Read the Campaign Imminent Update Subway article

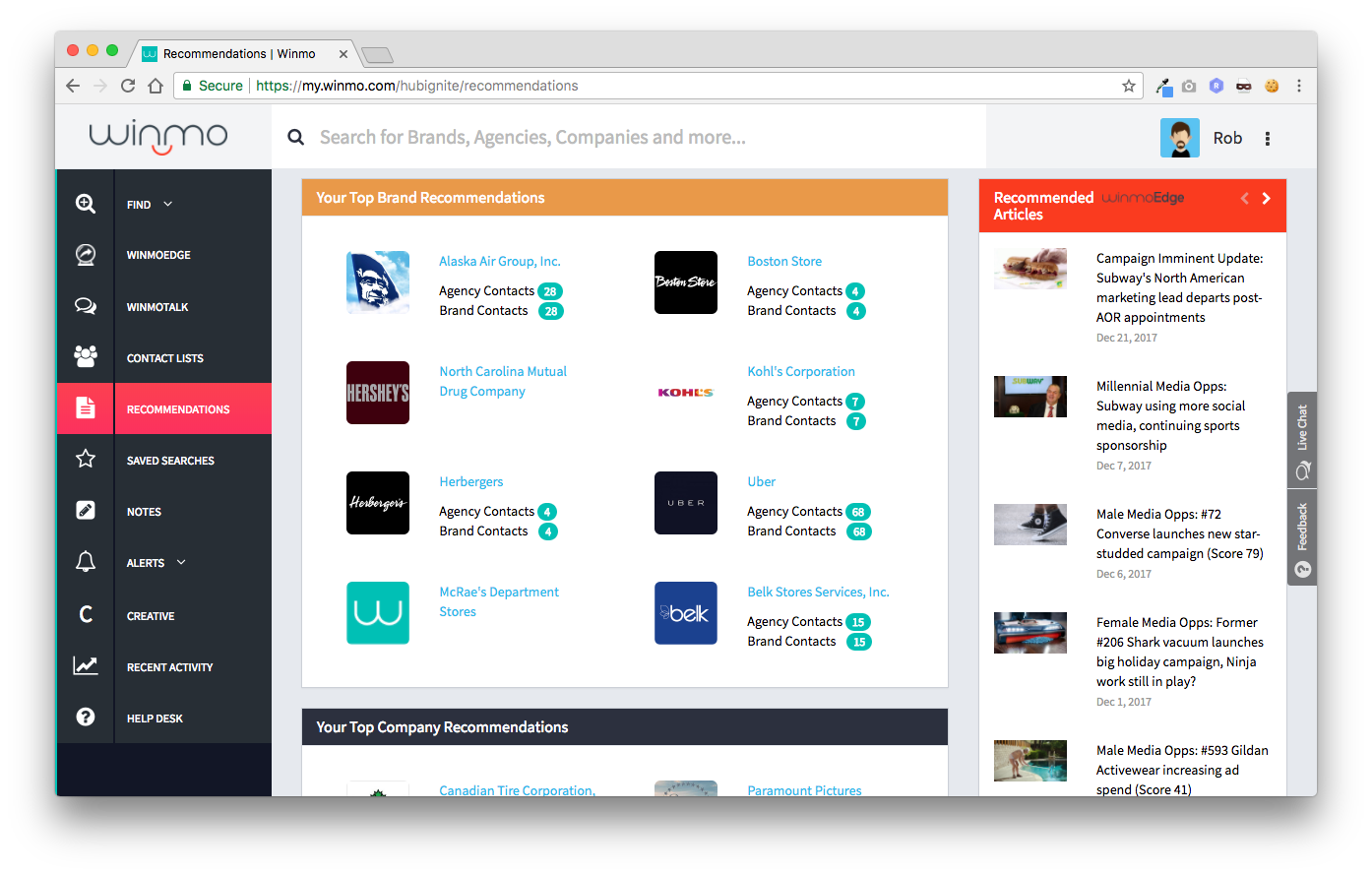pos(1180,287)
